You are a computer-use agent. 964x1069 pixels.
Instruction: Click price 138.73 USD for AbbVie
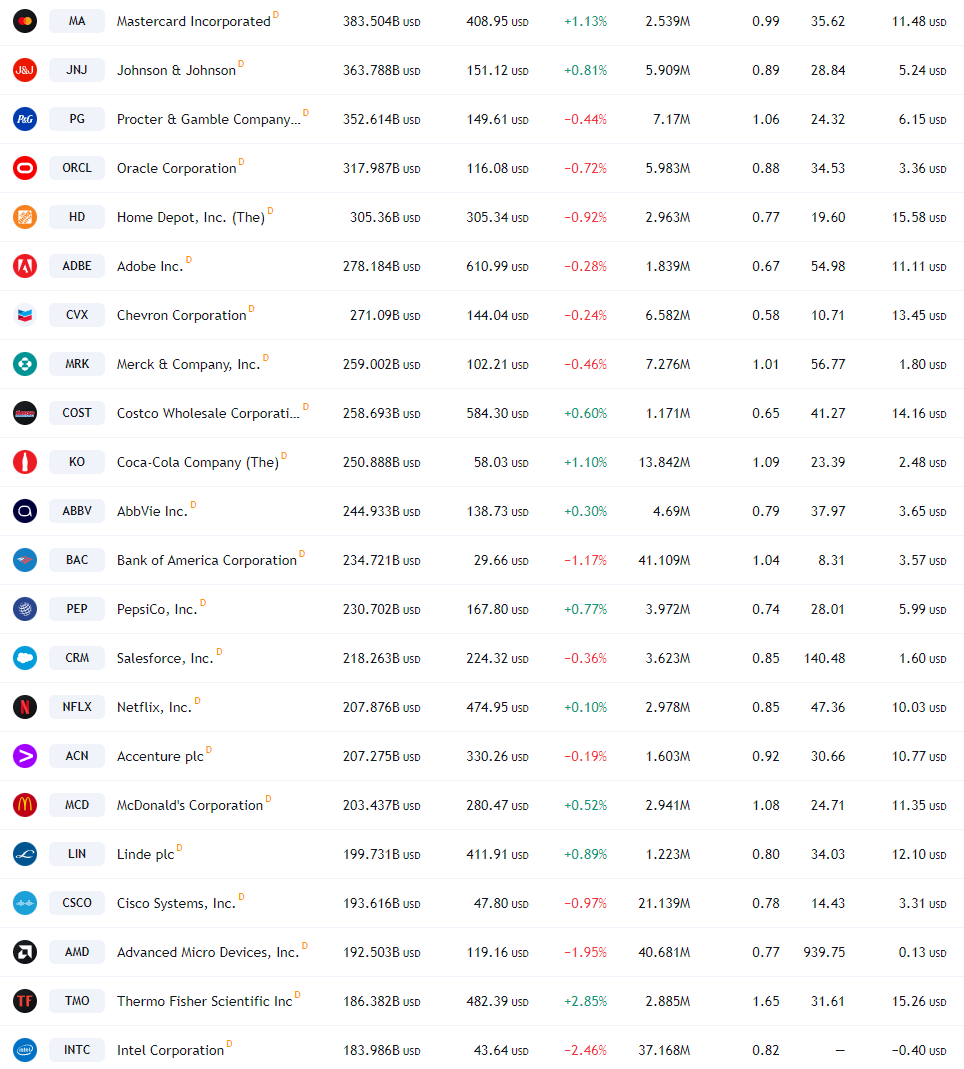coord(498,511)
